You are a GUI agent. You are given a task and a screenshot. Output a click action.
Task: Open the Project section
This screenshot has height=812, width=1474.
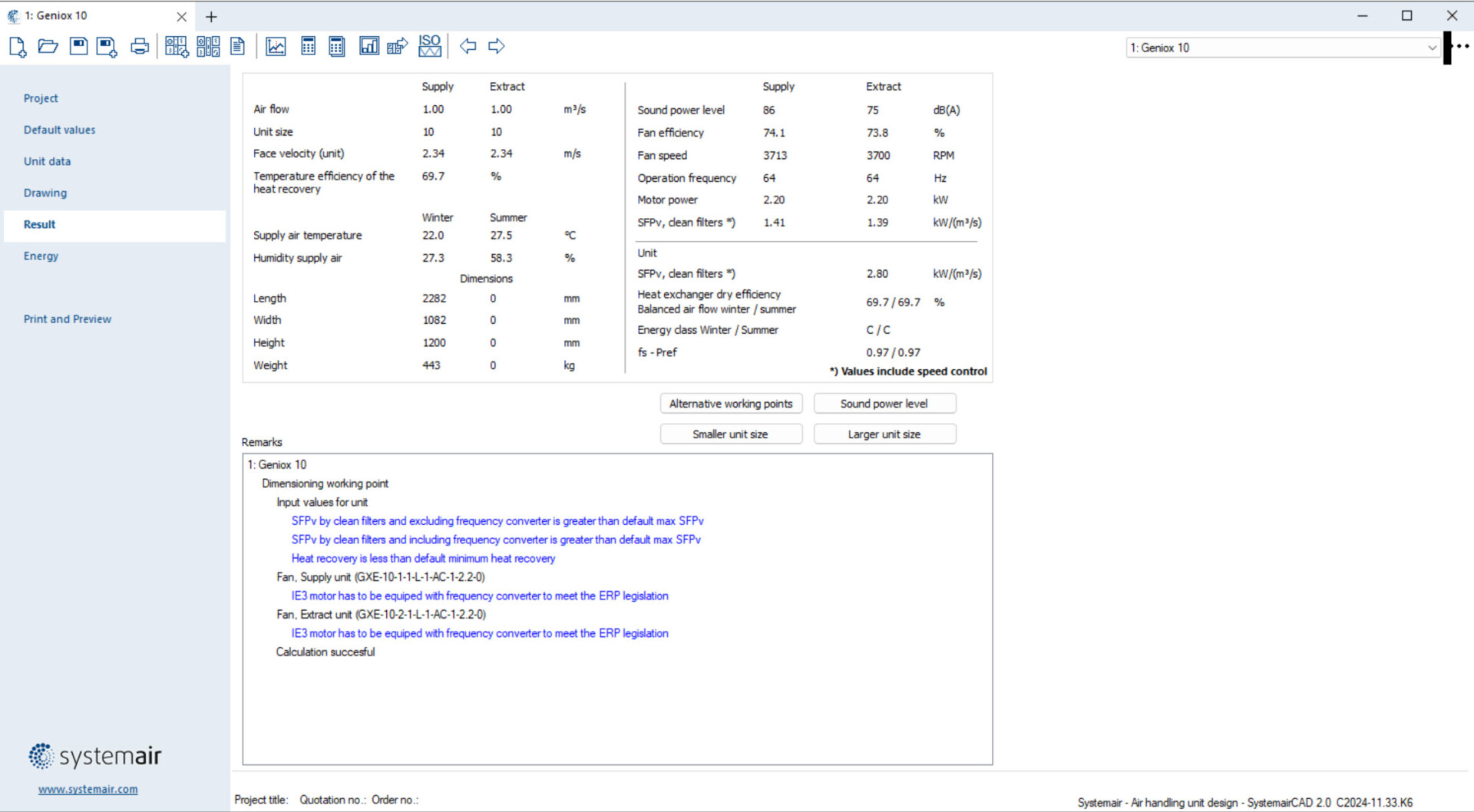pyautogui.click(x=41, y=98)
